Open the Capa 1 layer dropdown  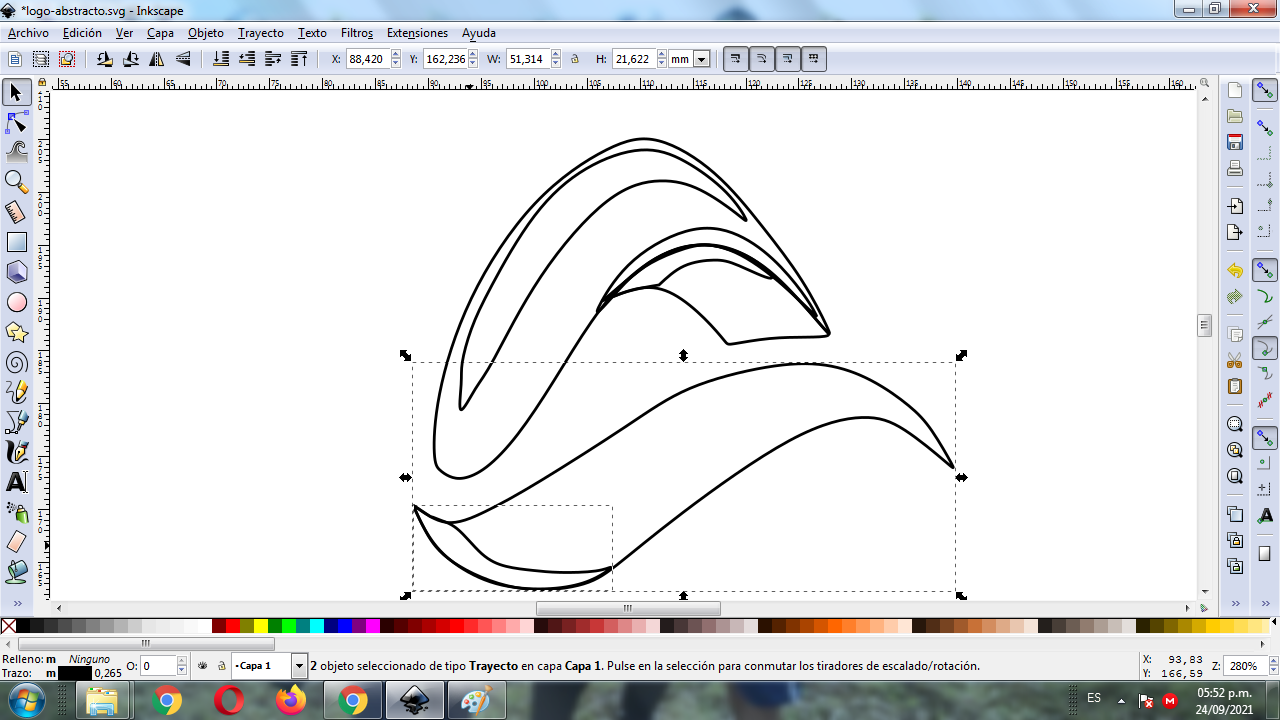[299, 665]
